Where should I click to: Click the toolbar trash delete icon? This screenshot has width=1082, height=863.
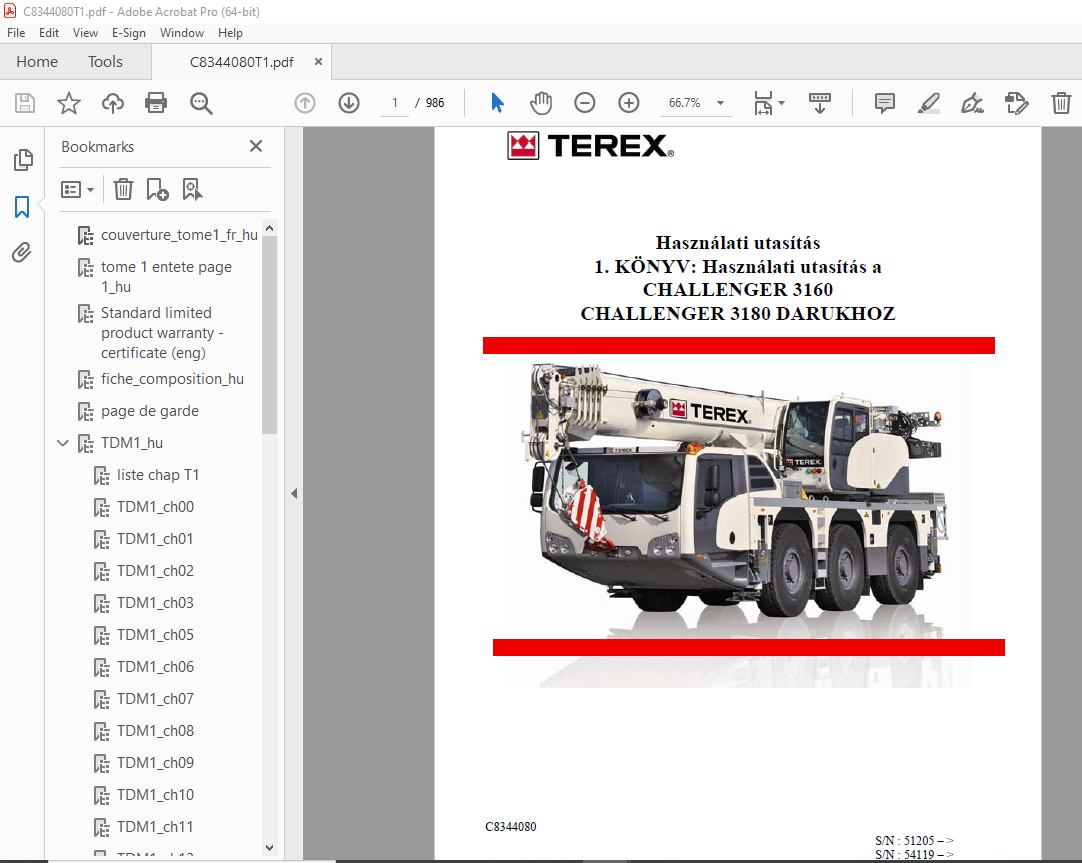1061,103
